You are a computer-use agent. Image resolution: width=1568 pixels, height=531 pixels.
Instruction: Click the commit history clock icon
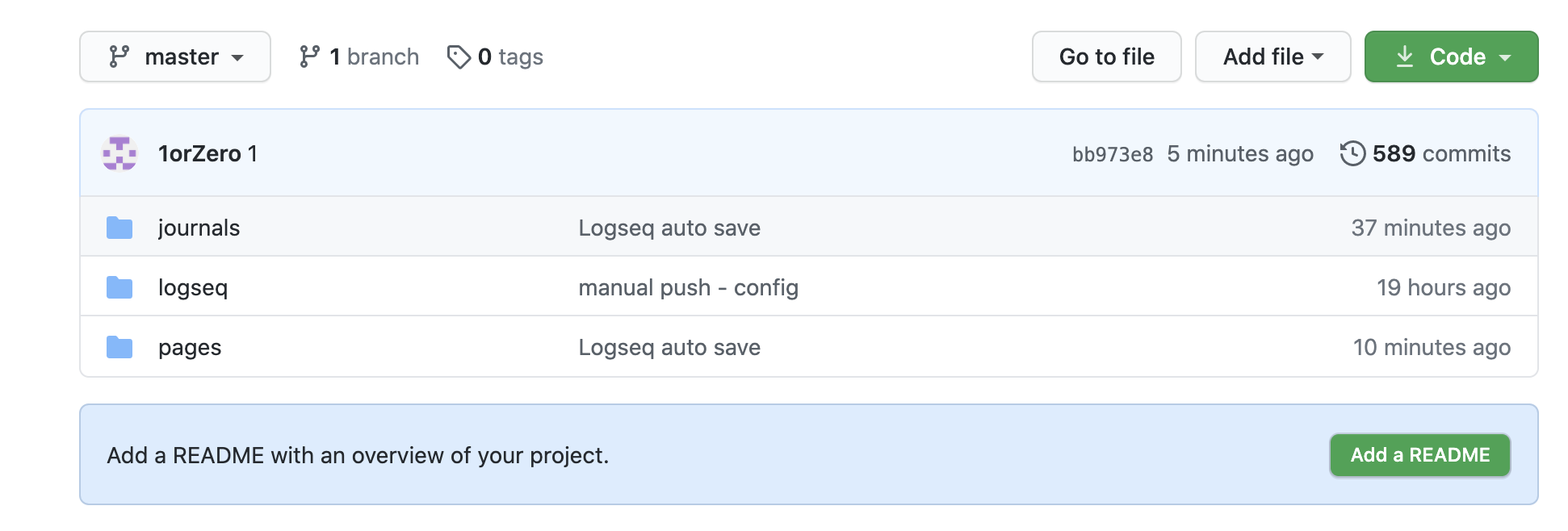tap(1353, 153)
